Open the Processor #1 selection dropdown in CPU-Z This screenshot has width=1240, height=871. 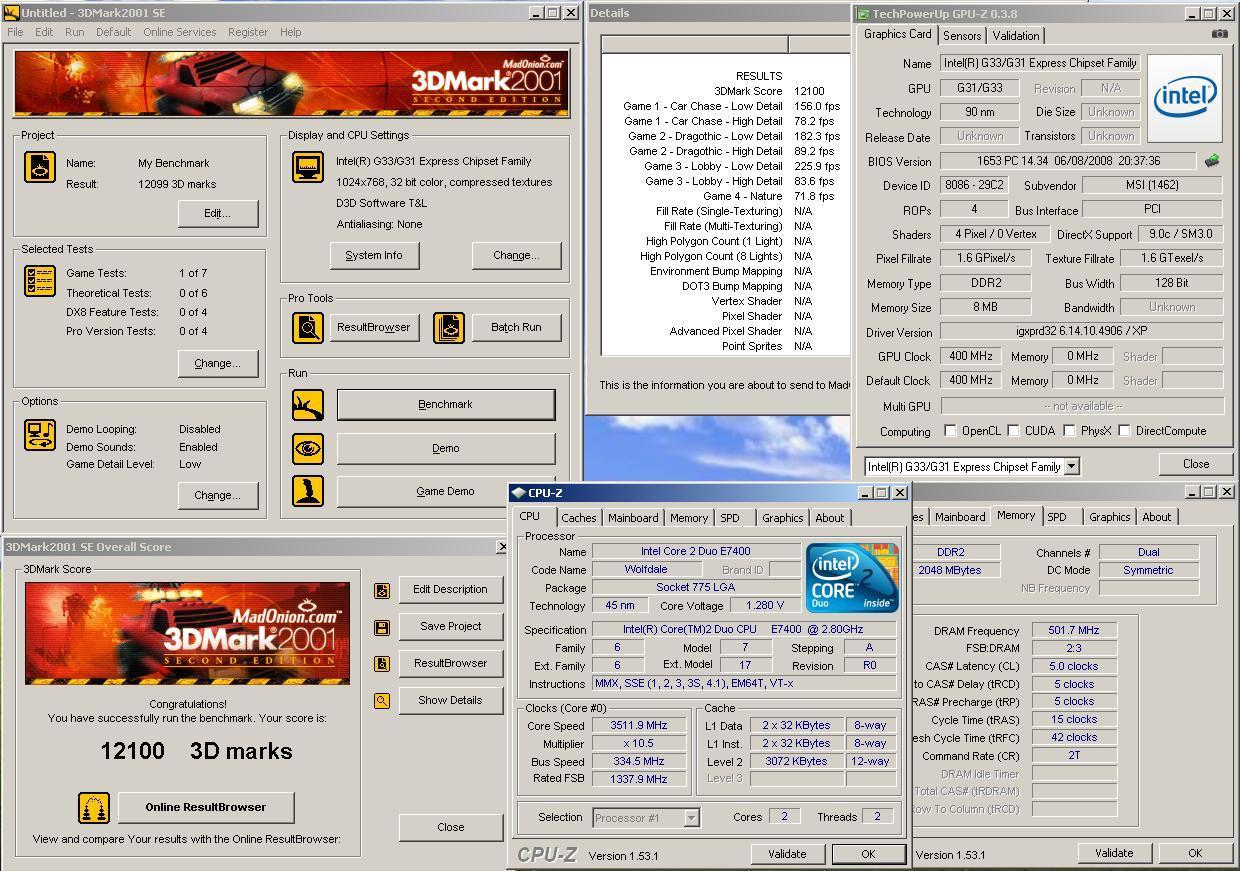click(691, 818)
